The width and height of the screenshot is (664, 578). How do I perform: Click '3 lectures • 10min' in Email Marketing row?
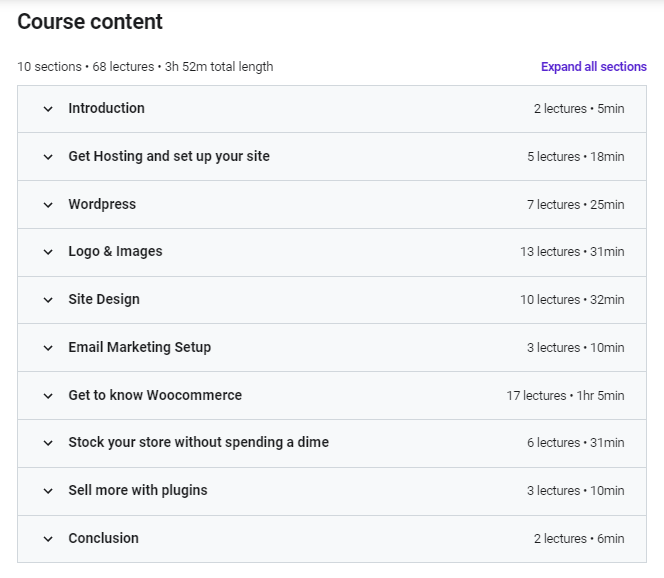click(x=575, y=348)
